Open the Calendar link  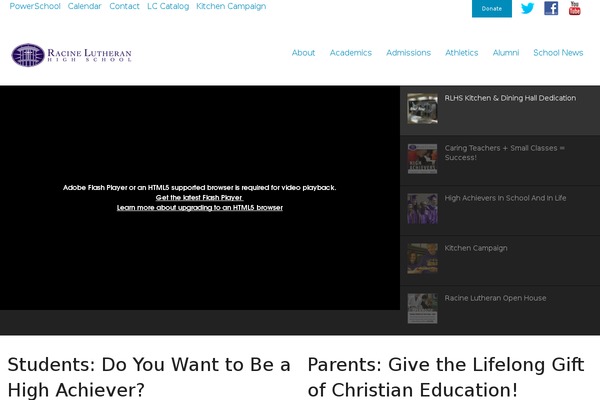[x=85, y=6]
